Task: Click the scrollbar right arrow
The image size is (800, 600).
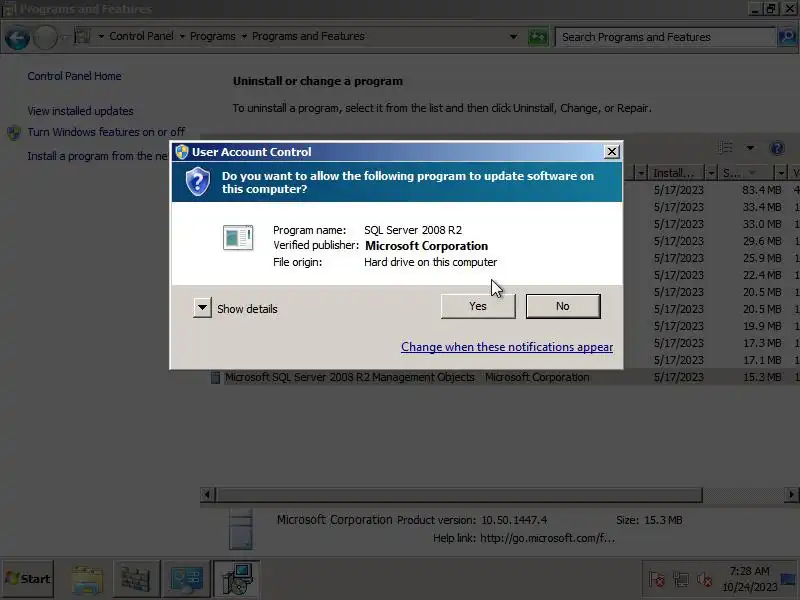Action: click(791, 494)
